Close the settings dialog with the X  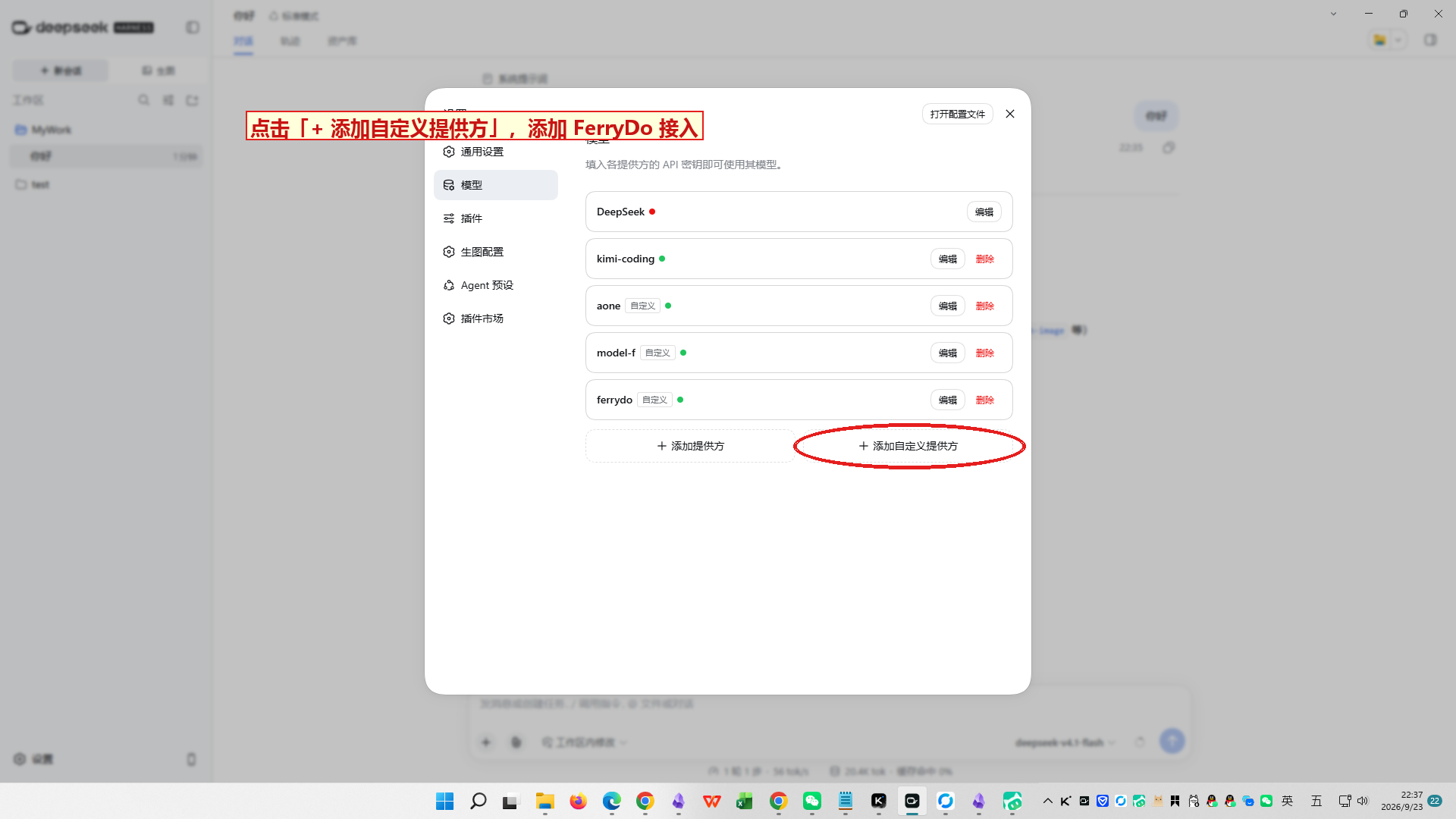click(1009, 114)
